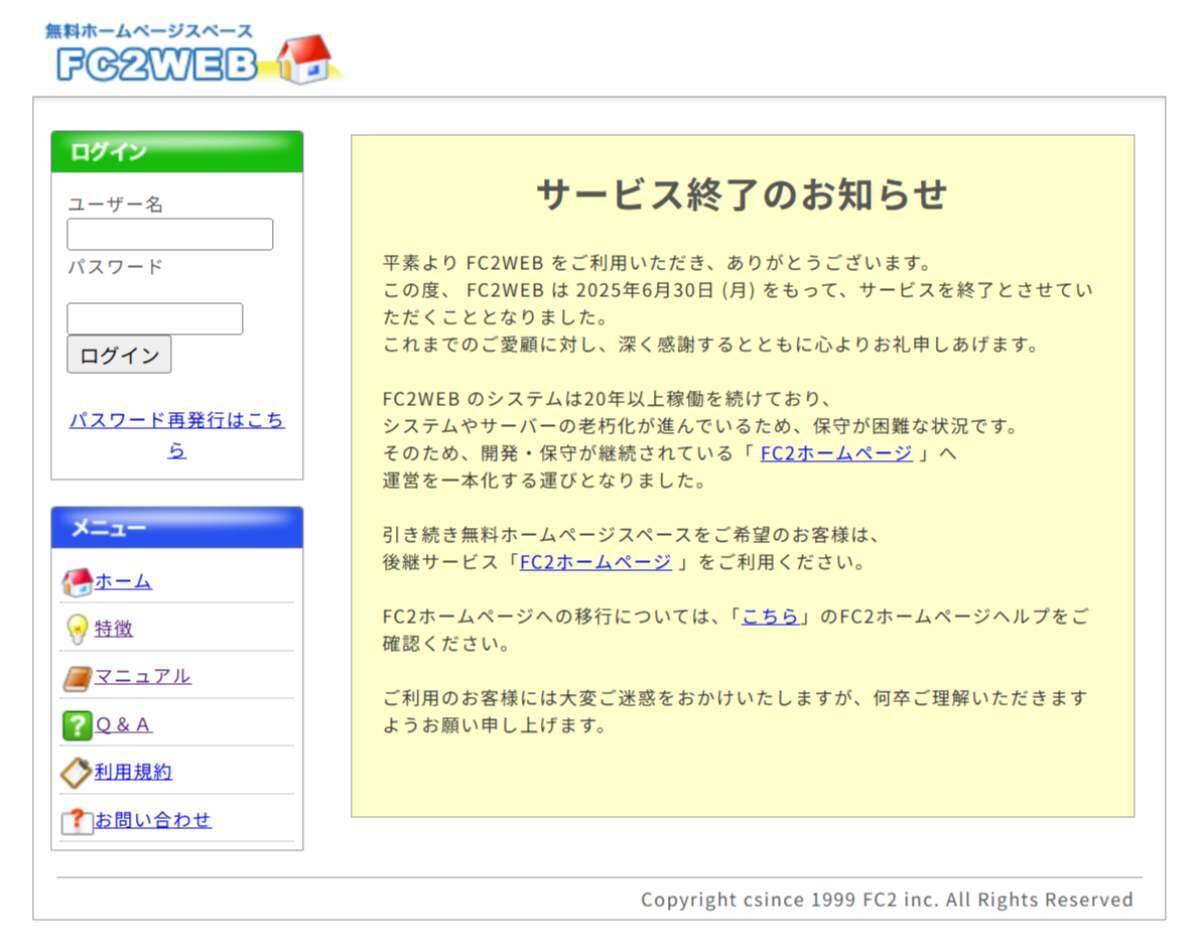The width and height of the screenshot is (1200, 949).
Task: Open the マニュアル menu link
Action: coord(142,676)
